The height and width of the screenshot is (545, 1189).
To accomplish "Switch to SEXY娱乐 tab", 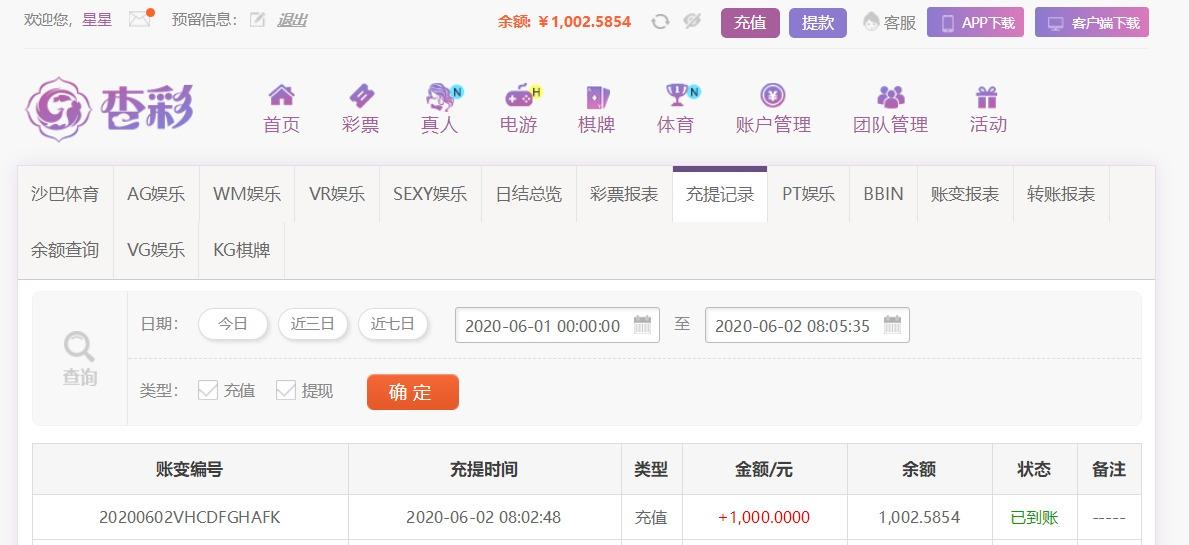I will tap(430, 194).
